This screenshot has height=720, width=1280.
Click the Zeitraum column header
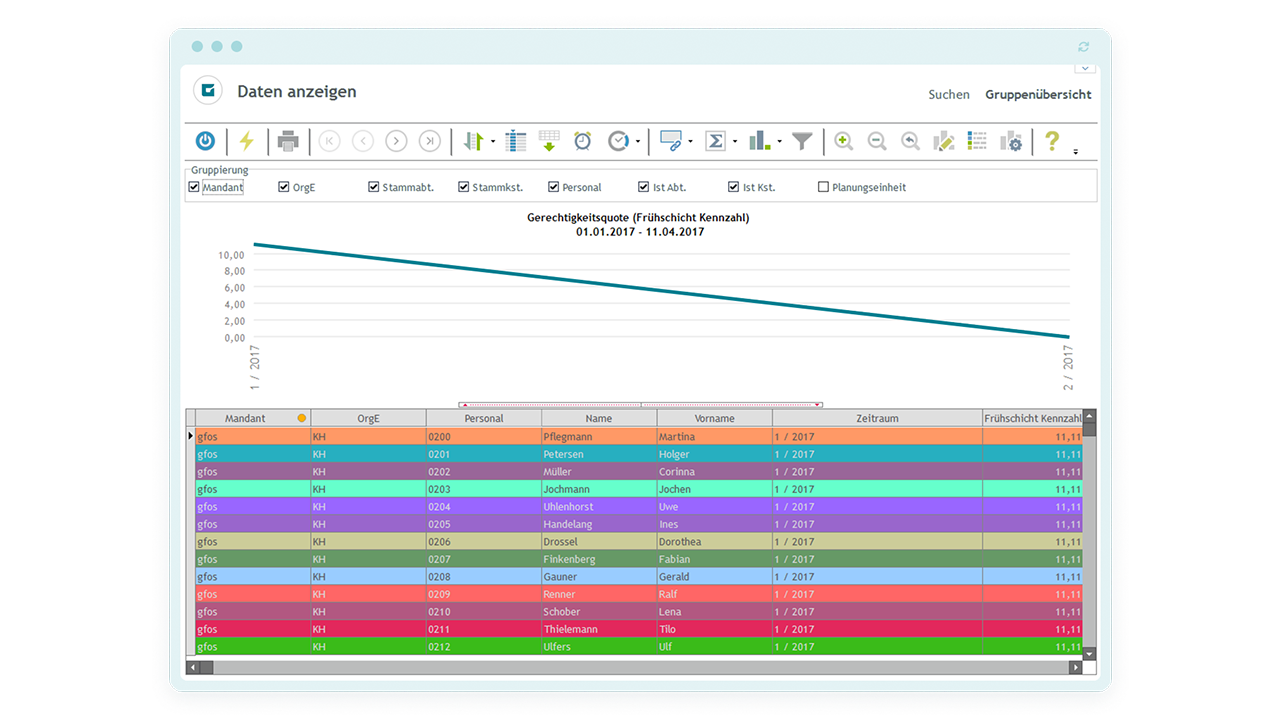(x=876, y=419)
